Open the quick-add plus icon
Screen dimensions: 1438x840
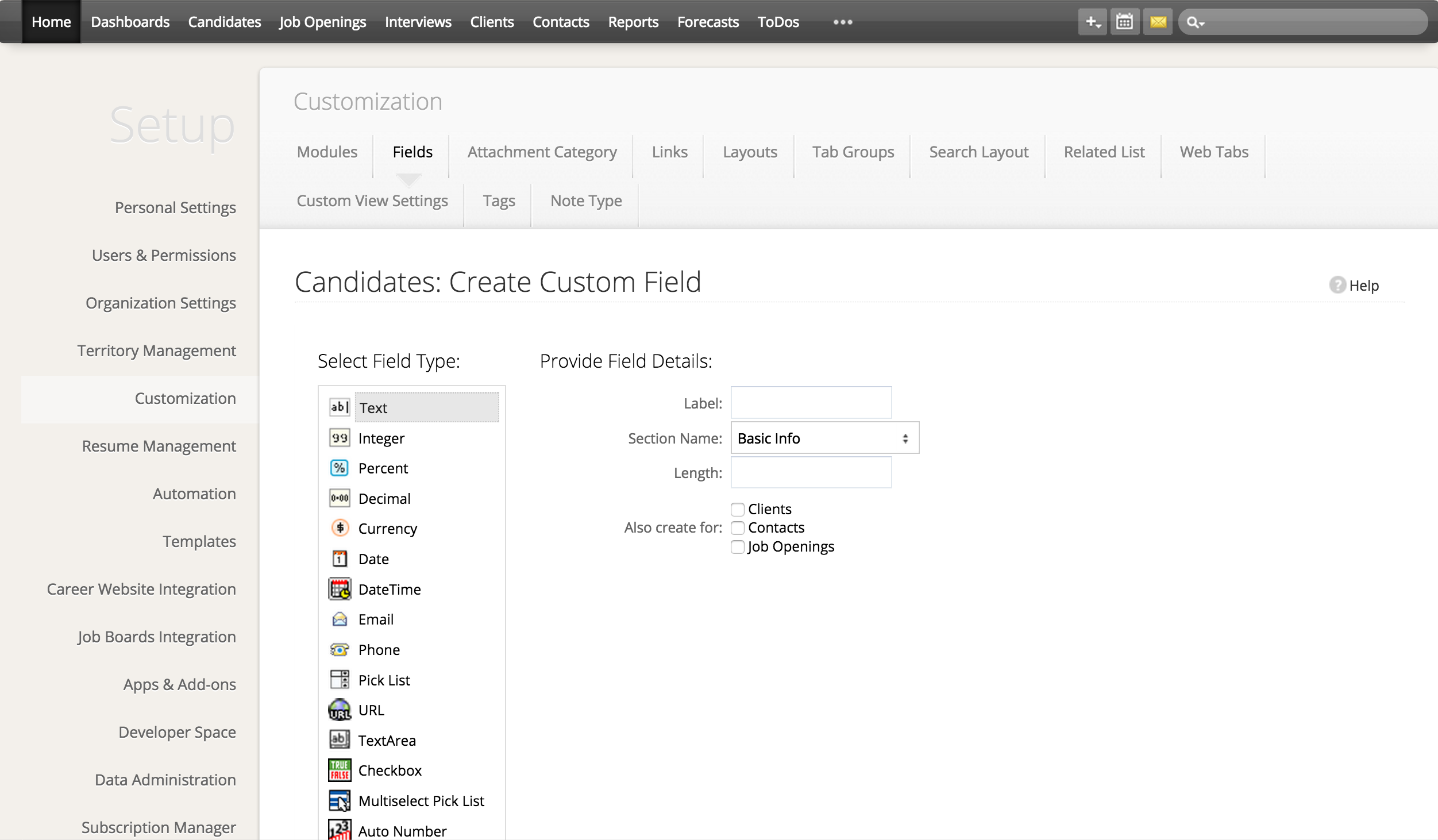coord(1092,21)
